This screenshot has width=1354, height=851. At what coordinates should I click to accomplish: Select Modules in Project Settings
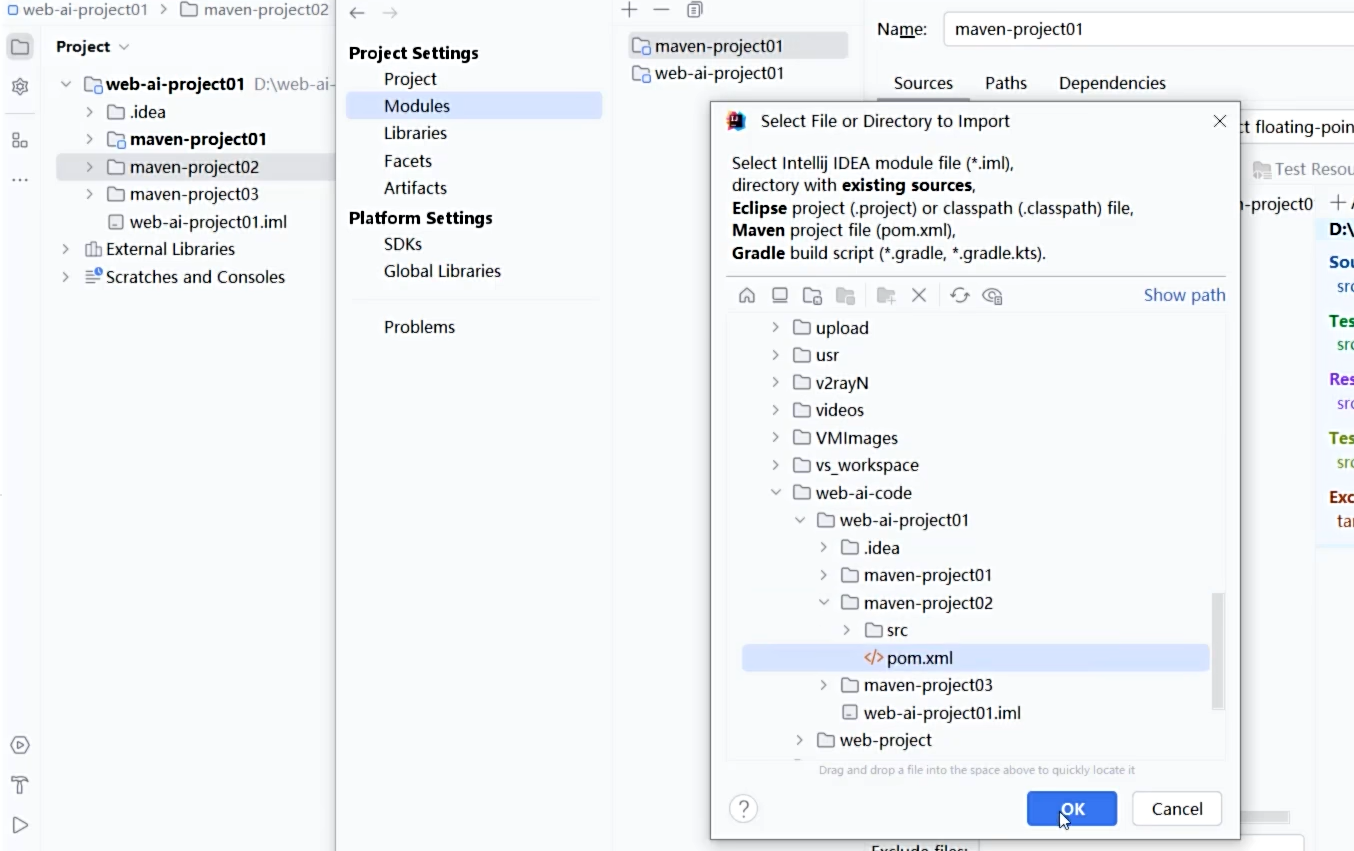click(x=474, y=106)
